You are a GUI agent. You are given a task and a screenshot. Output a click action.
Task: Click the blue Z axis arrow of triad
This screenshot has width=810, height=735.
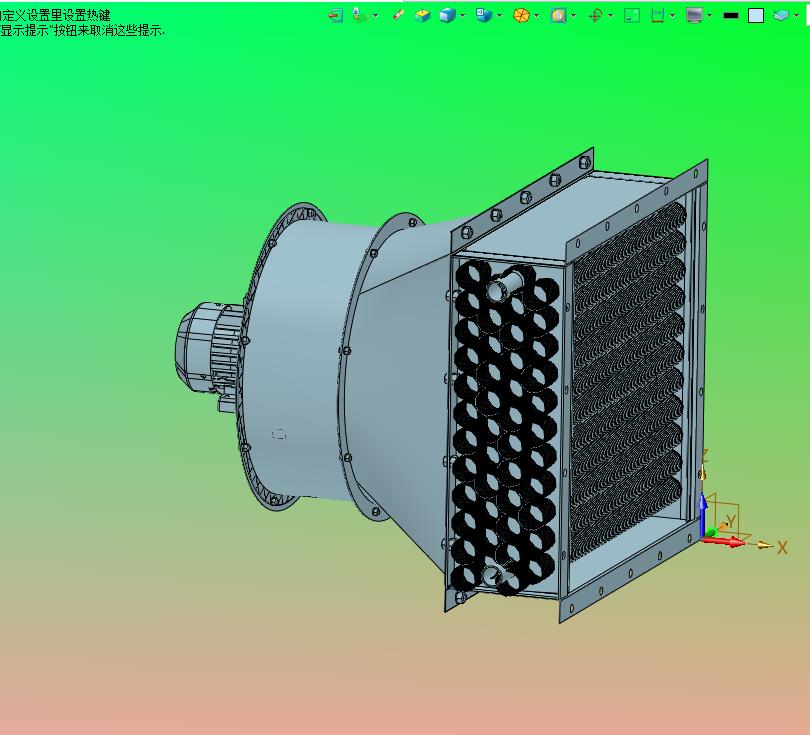[703, 515]
